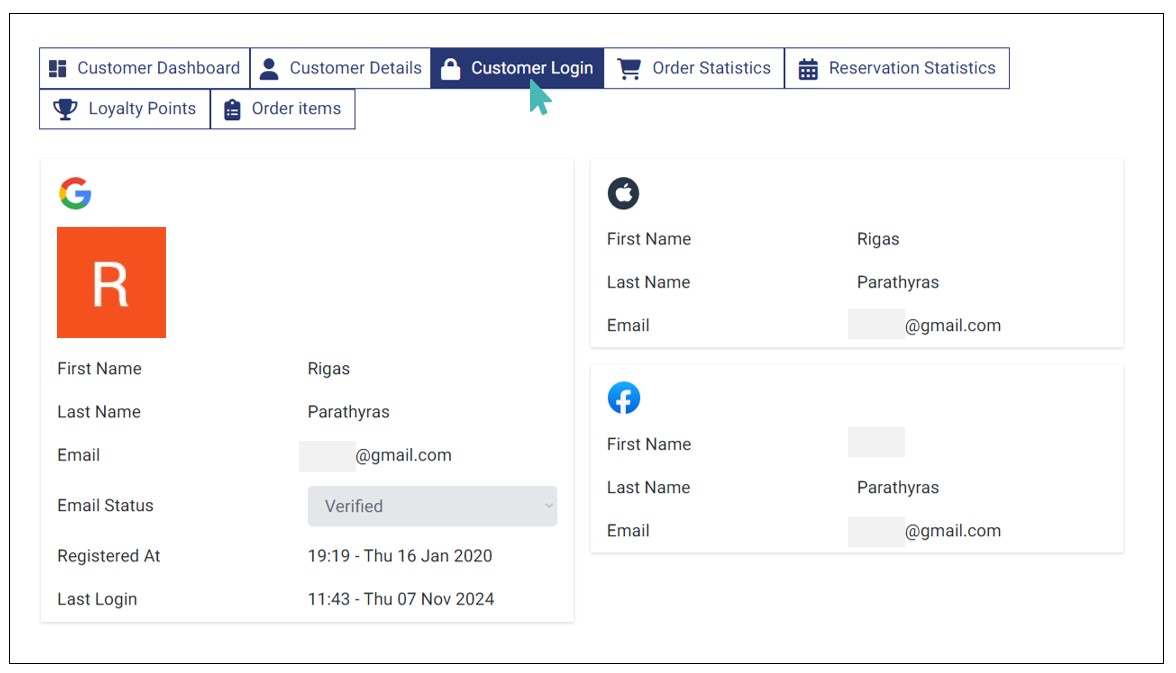Click last name Parathyras in Google card
Screen dimensions: 1176x673
click(x=349, y=412)
